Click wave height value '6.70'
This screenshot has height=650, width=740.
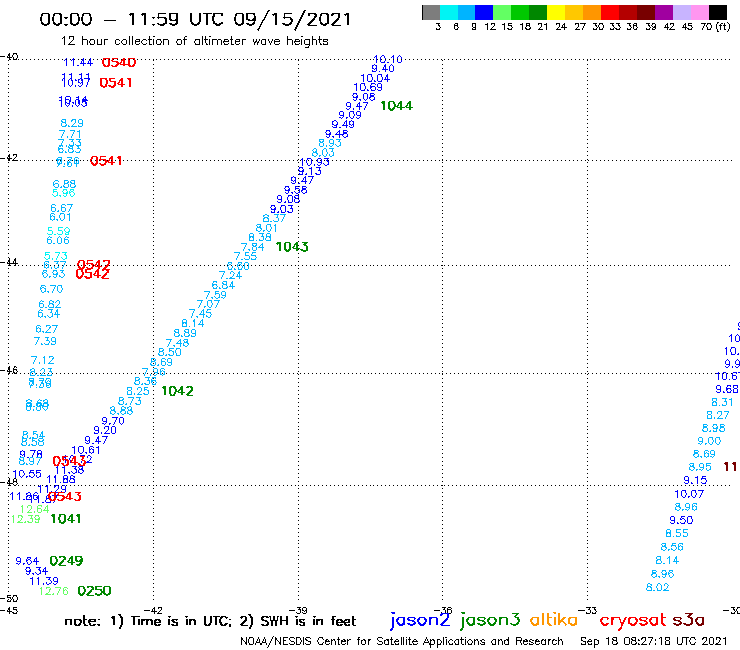[51, 289]
